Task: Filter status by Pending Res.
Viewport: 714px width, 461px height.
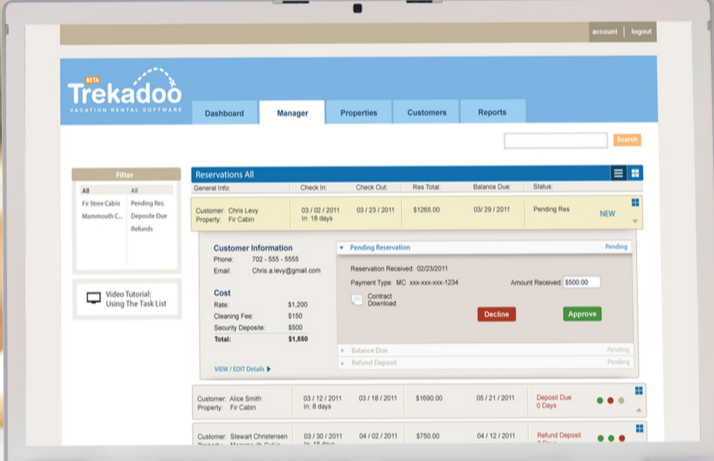Action: [148, 203]
